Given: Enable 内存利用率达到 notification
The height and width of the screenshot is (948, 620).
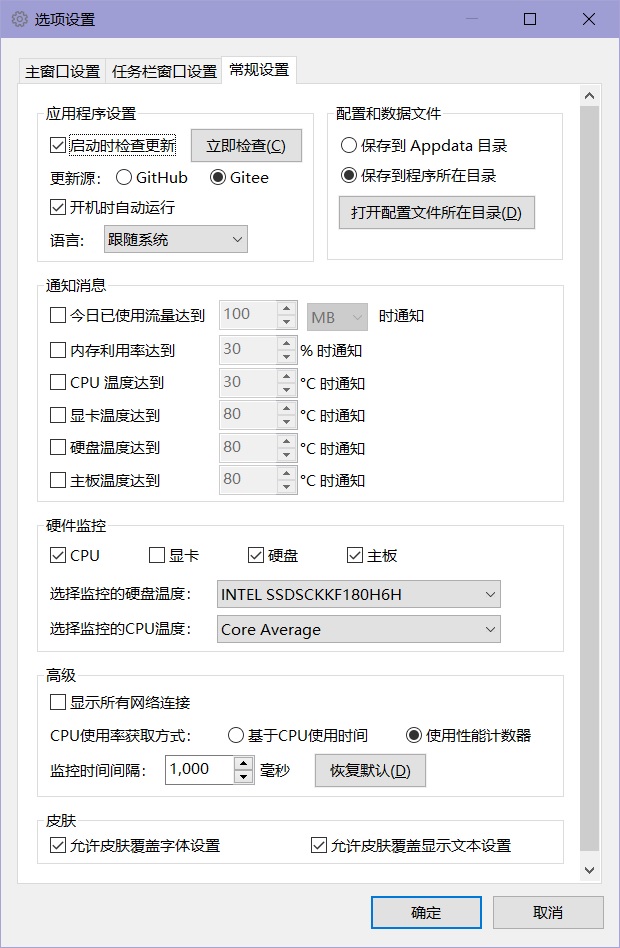Looking at the screenshot, I should [x=58, y=351].
